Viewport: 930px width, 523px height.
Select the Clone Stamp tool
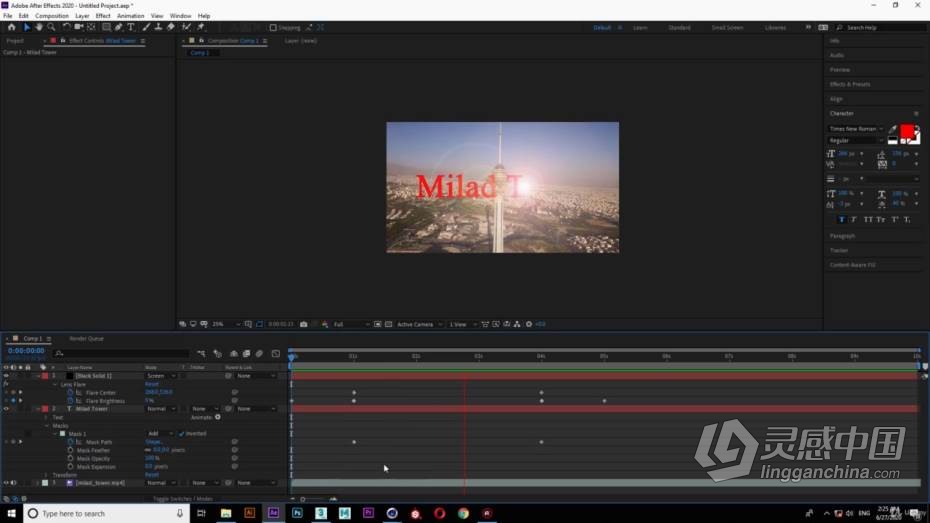pyautogui.click(x=158, y=27)
